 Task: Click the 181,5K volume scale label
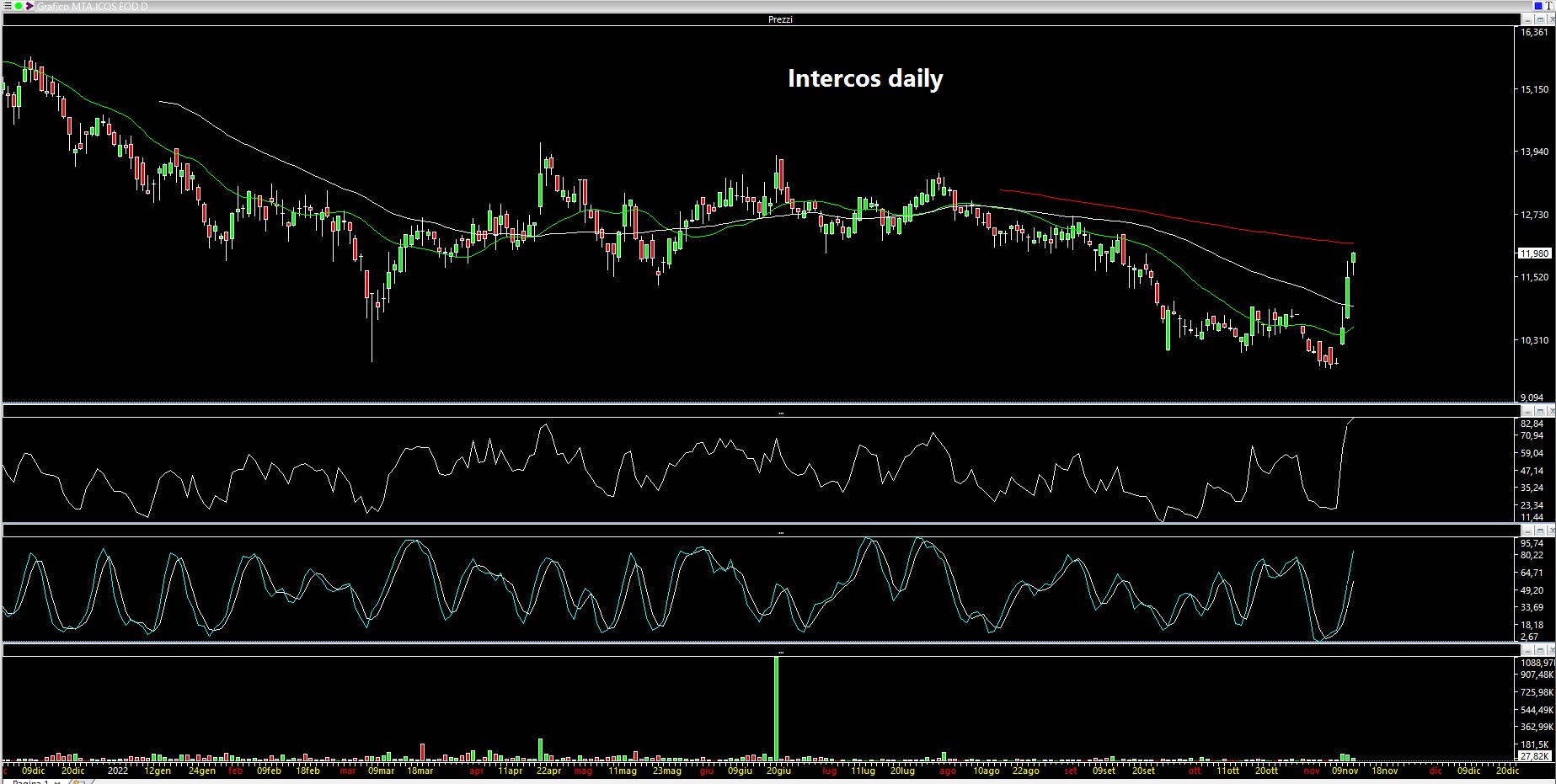[x=1536, y=744]
